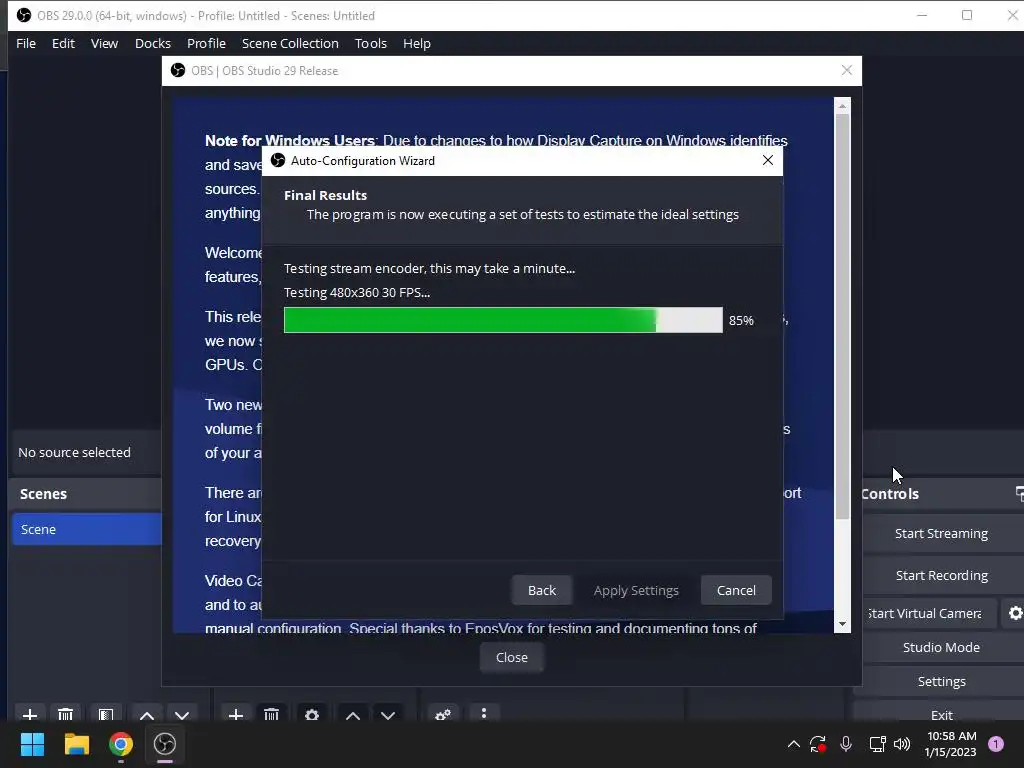Open source properties gear in Sources dock
Viewport: 1024px width, 768px height.
pyautogui.click(x=312, y=714)
